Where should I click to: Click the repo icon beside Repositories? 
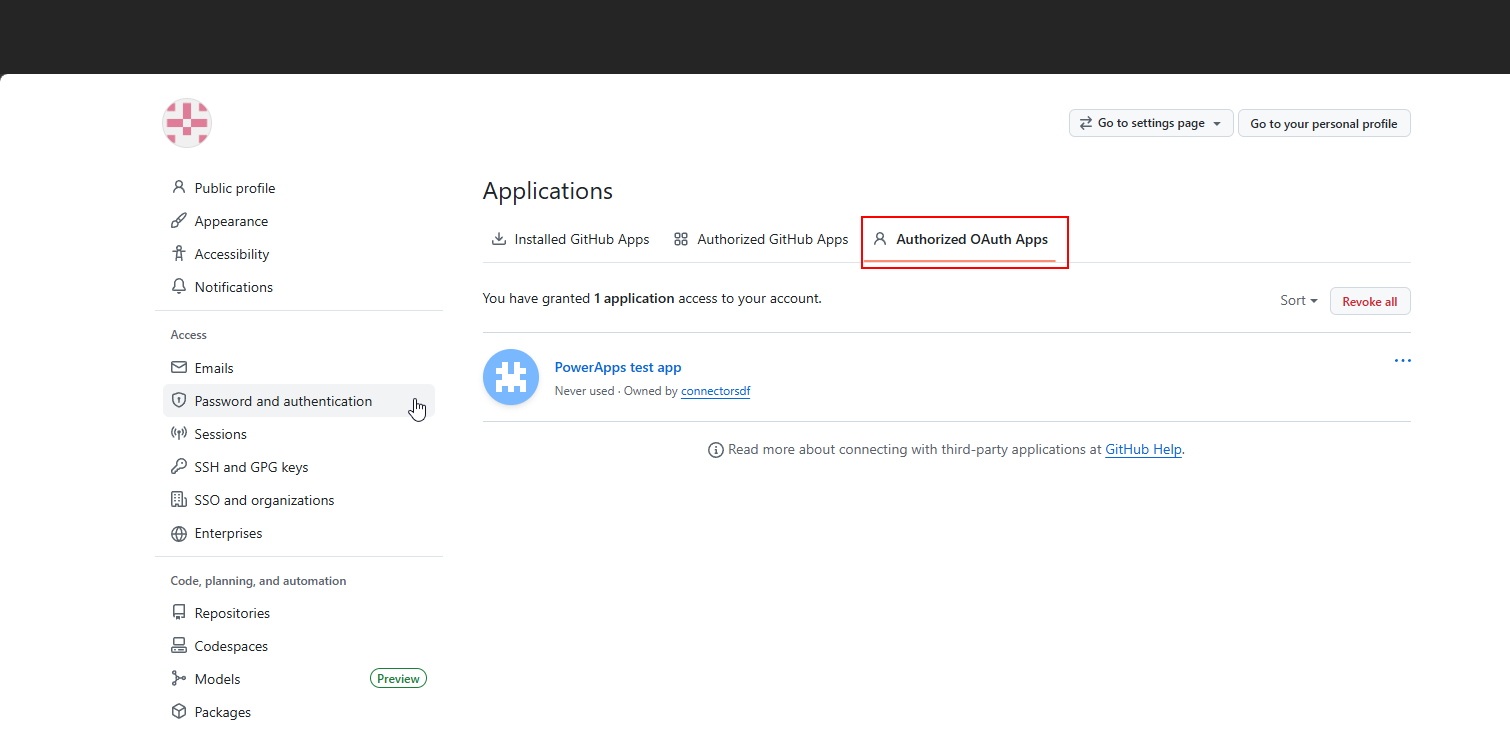(179, 613)
